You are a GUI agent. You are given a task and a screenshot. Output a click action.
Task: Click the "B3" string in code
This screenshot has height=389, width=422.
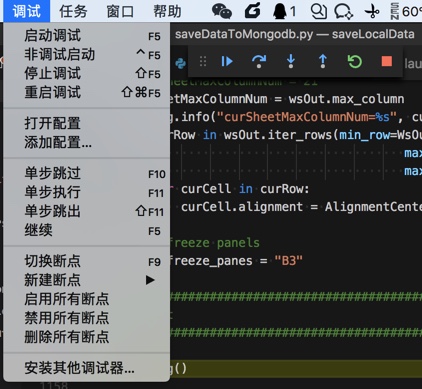click(289, 261)
